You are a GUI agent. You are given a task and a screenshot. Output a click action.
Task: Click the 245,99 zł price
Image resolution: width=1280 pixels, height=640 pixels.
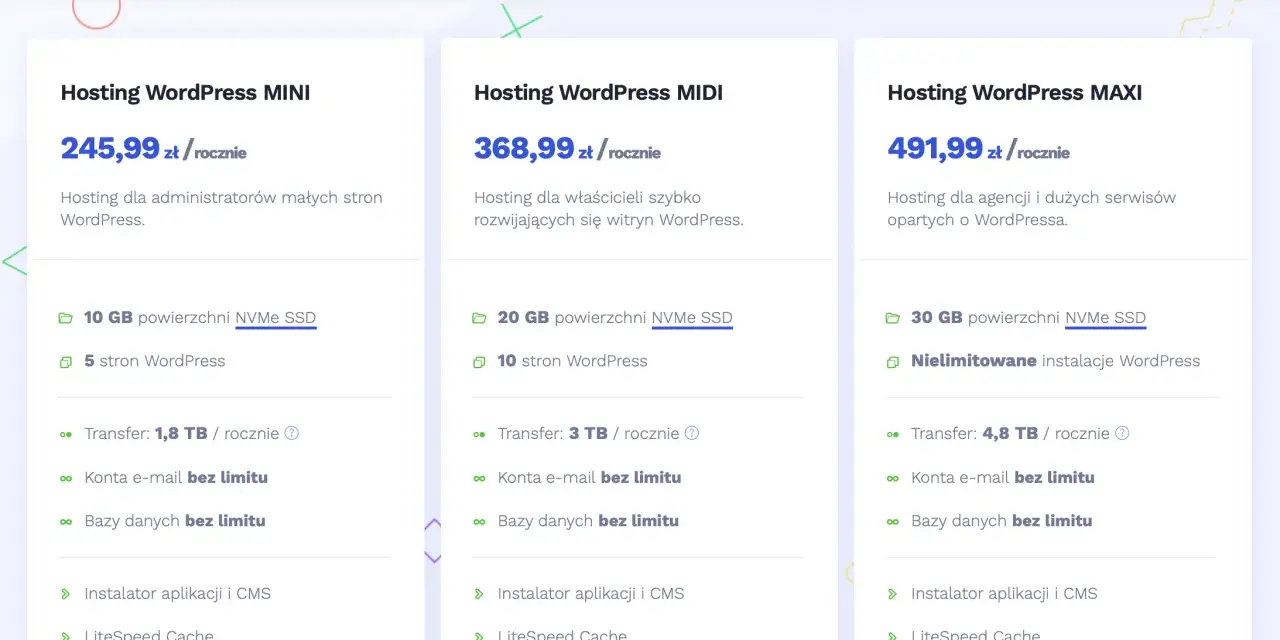click(x=120, y=149)
